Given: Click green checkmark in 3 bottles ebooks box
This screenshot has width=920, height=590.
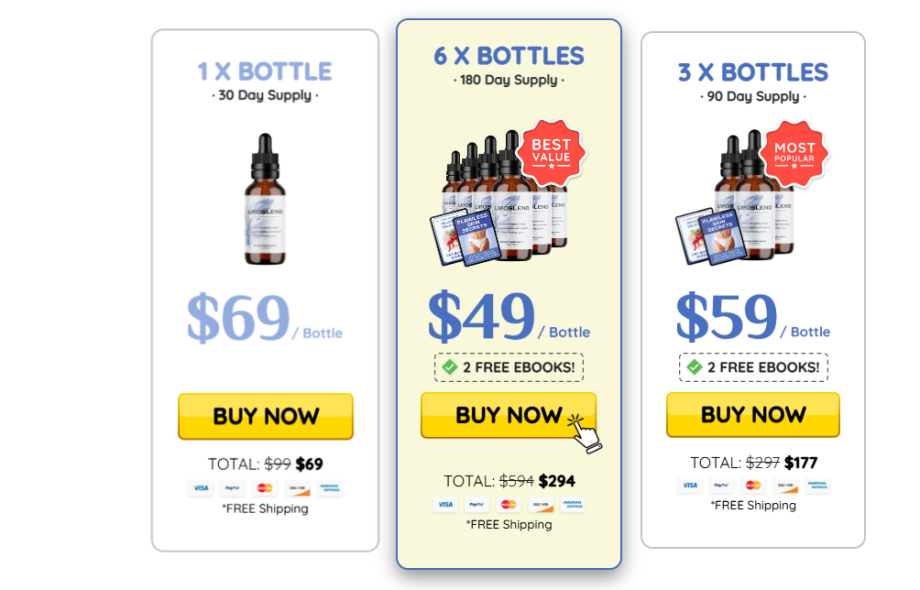Looking at the screenshot, I should click(x=695, y=367).
